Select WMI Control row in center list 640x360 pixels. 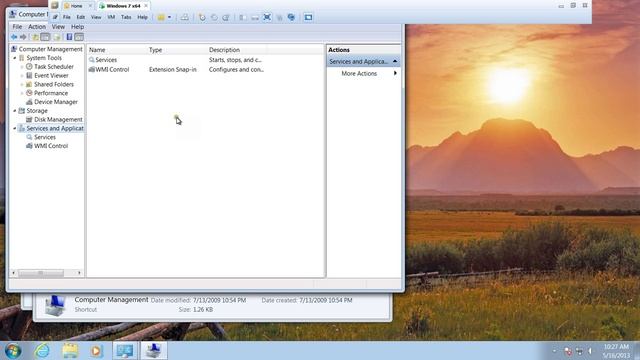pos(176,69)
